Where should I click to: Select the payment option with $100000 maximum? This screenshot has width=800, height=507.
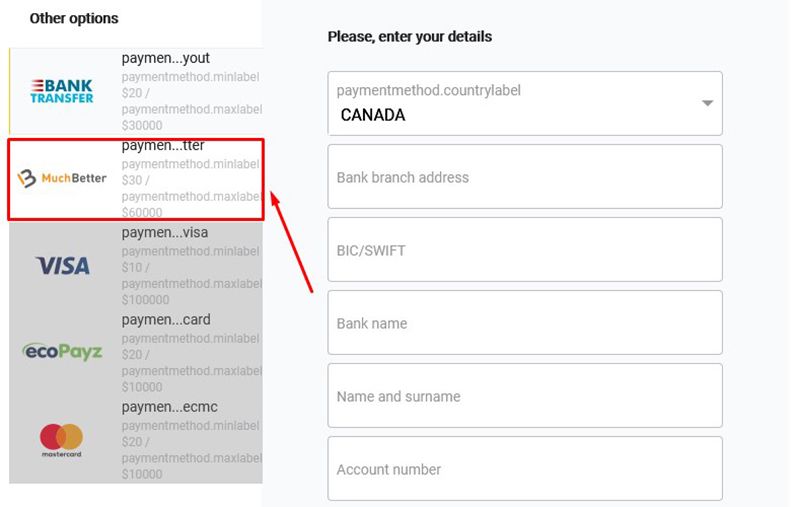point(190,266)
